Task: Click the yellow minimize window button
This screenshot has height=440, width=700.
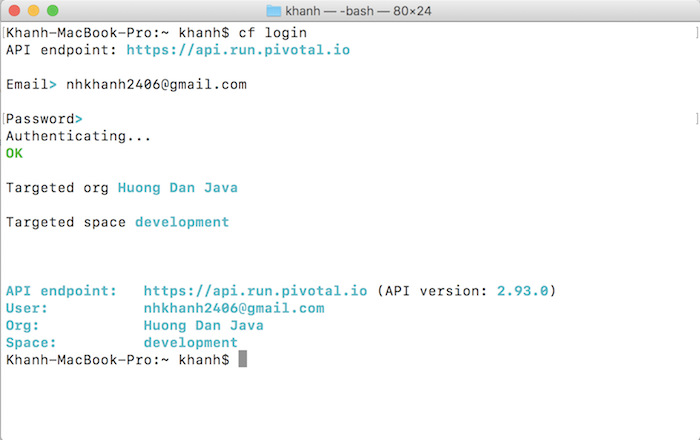Action: click(33, 10)
